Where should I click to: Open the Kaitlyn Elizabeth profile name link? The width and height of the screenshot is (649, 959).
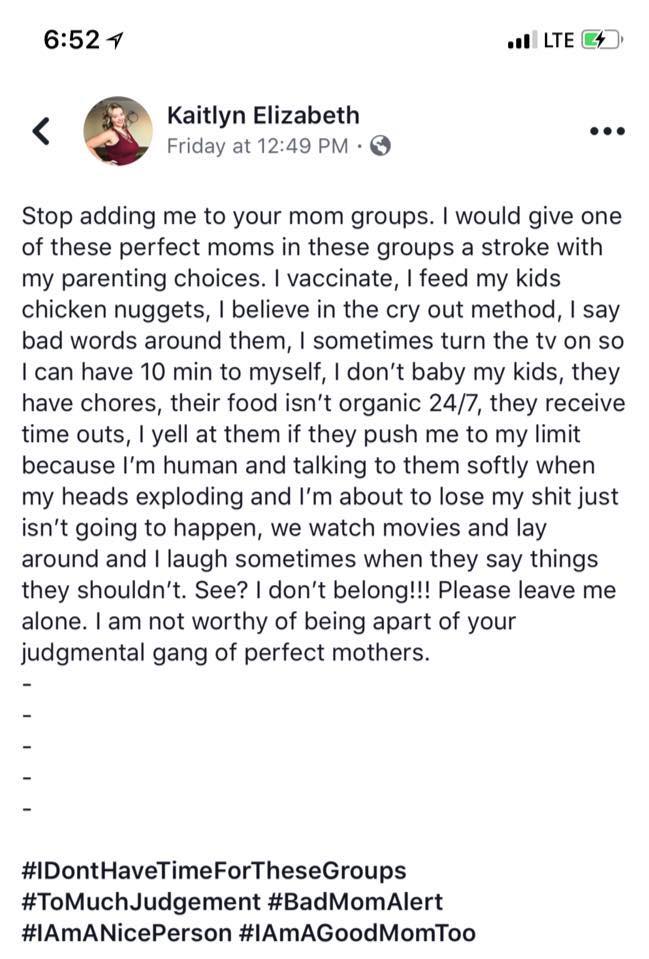coord(263,116)
